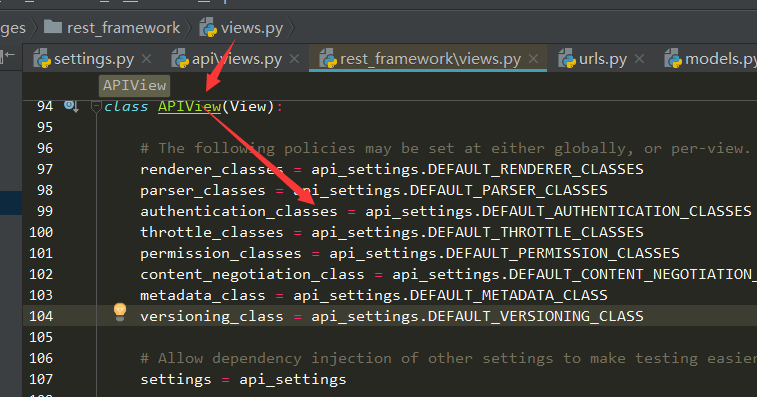Screen dimensions: 757x397
Task: Switch to the api\views.py tab
Action: 237,59
